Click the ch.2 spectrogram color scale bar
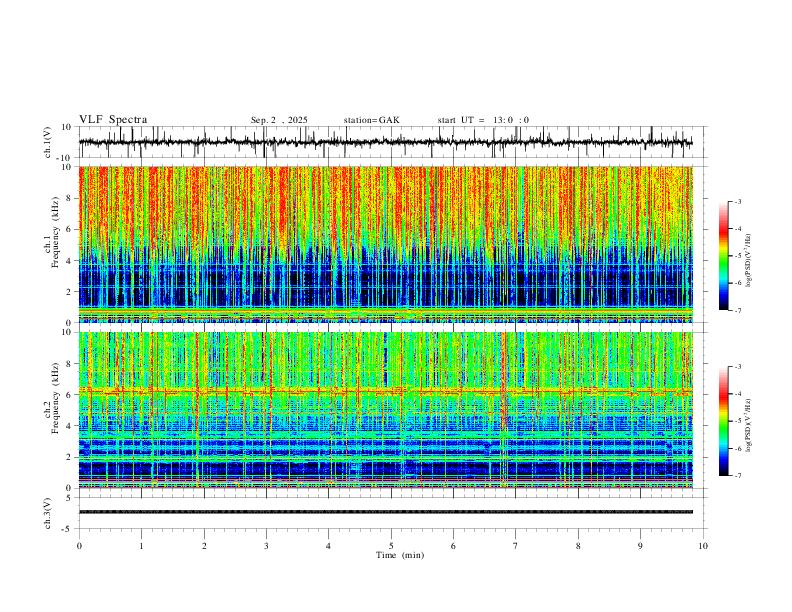 pos(723,421)
